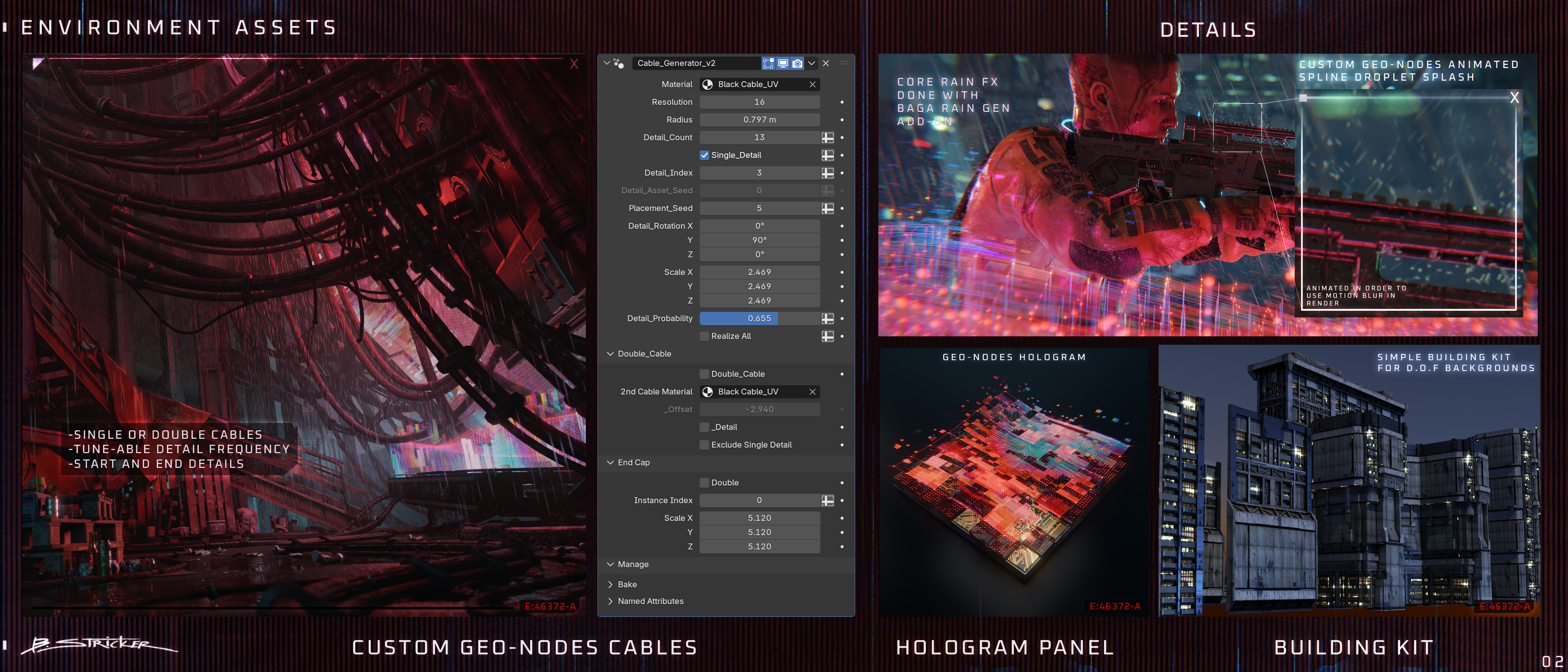
Task: Toggle modifier viewport display monitor icon
Action: tap(783, 63)
